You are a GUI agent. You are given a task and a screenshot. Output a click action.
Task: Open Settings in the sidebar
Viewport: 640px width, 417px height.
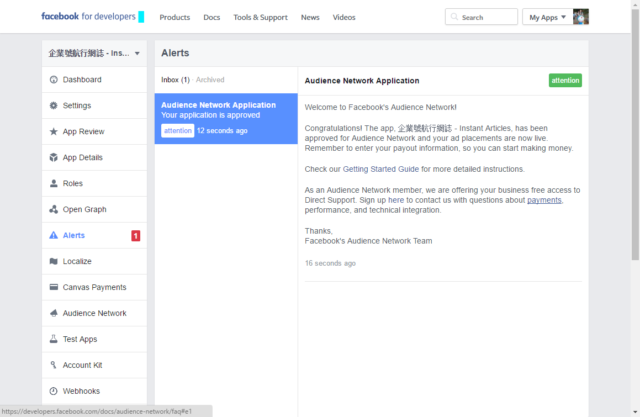94,105
